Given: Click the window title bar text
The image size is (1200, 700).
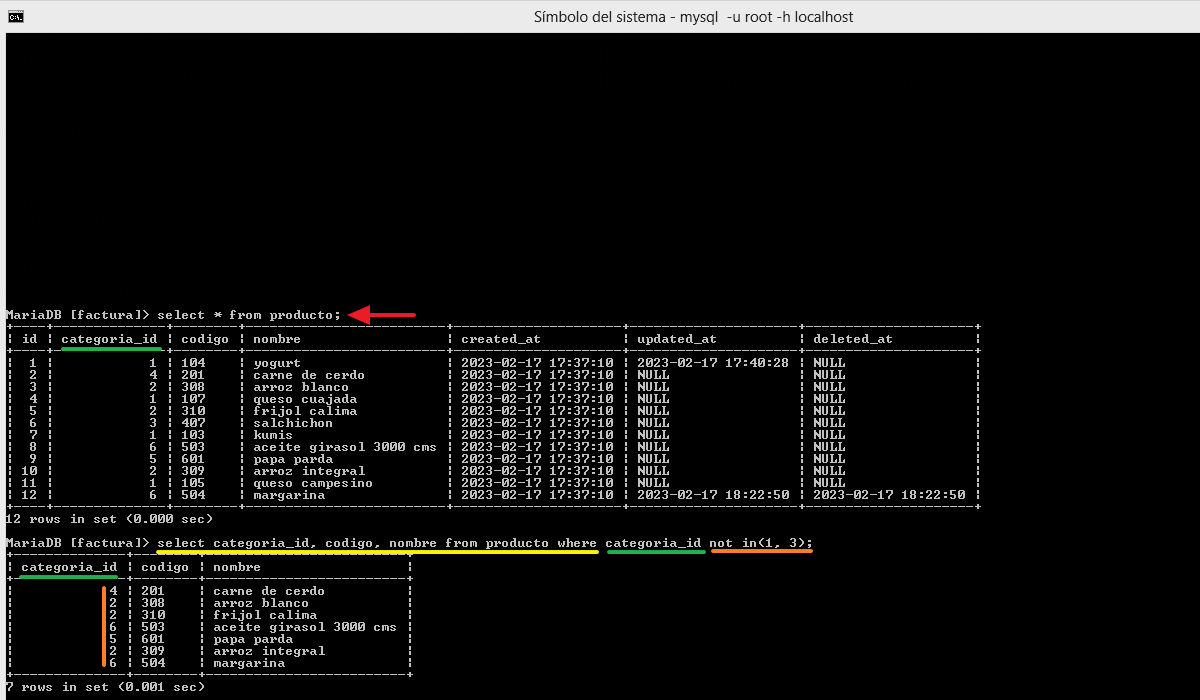Looking at the screenshot, I should click(693, 17).
